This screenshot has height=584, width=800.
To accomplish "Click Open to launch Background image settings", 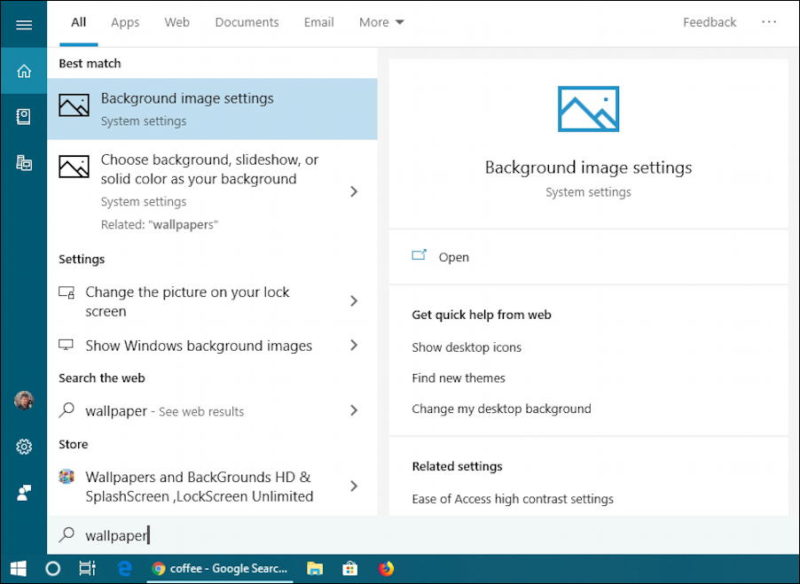I will coord(453,257).
